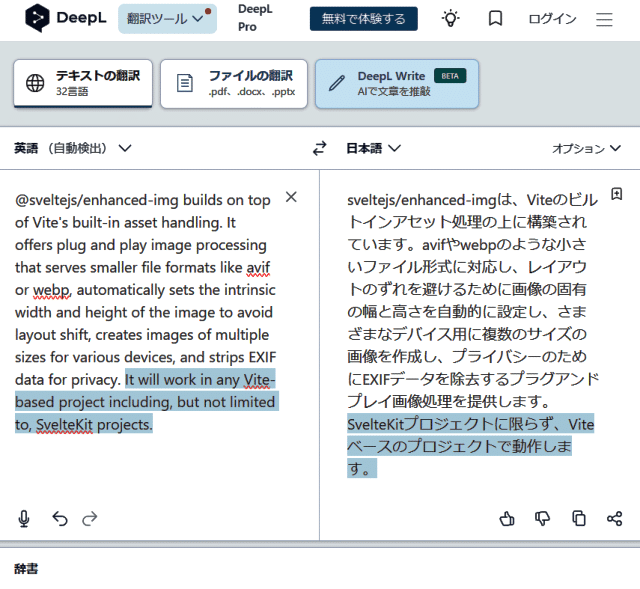
Task: Click the underlined word SvelteKit
Action: click(64, 425)
